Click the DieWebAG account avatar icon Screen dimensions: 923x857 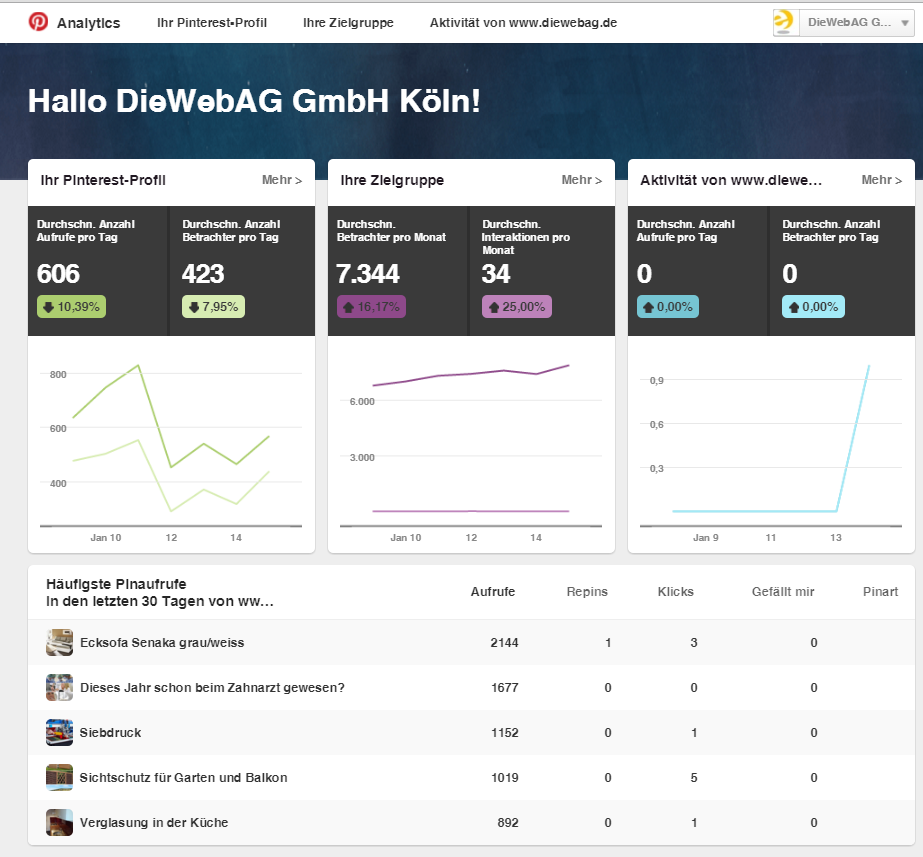786,23
